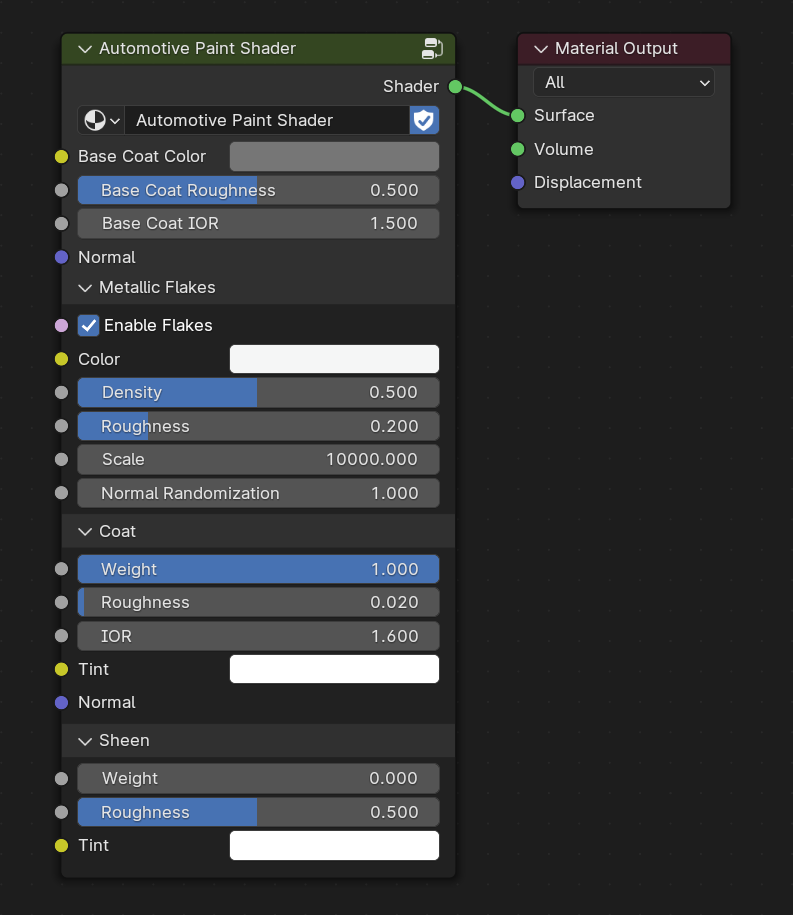Click the node group edit icon in header
This screenshot has width=793, height=915.
(433, 48)
